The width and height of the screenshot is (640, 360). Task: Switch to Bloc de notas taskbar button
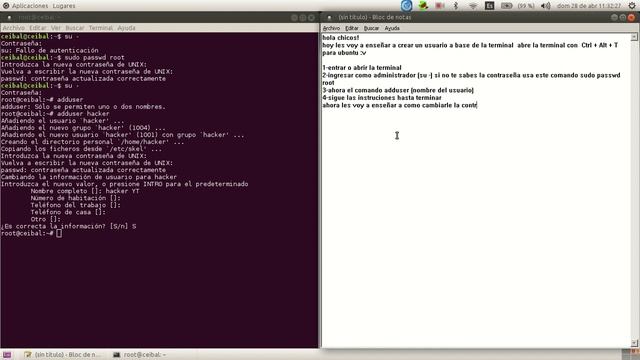62,355
